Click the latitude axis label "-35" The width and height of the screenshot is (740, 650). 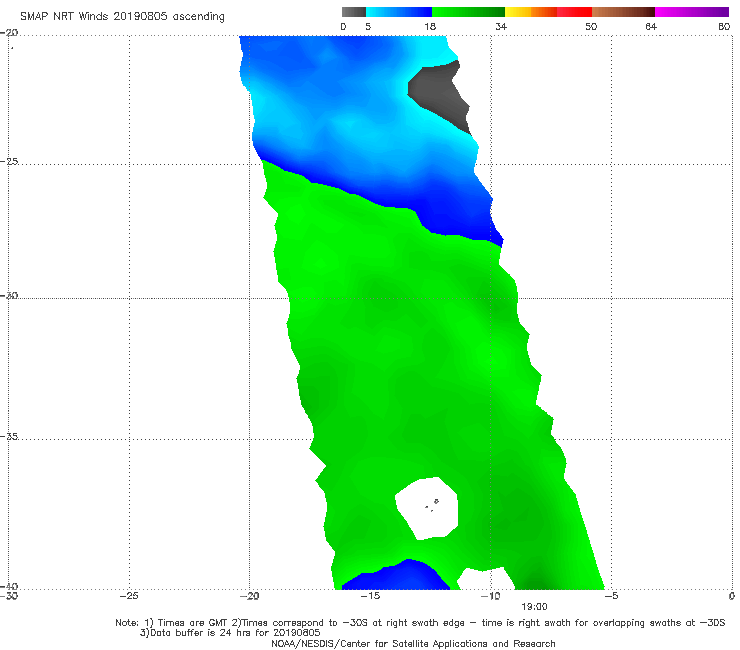(9, 436)
